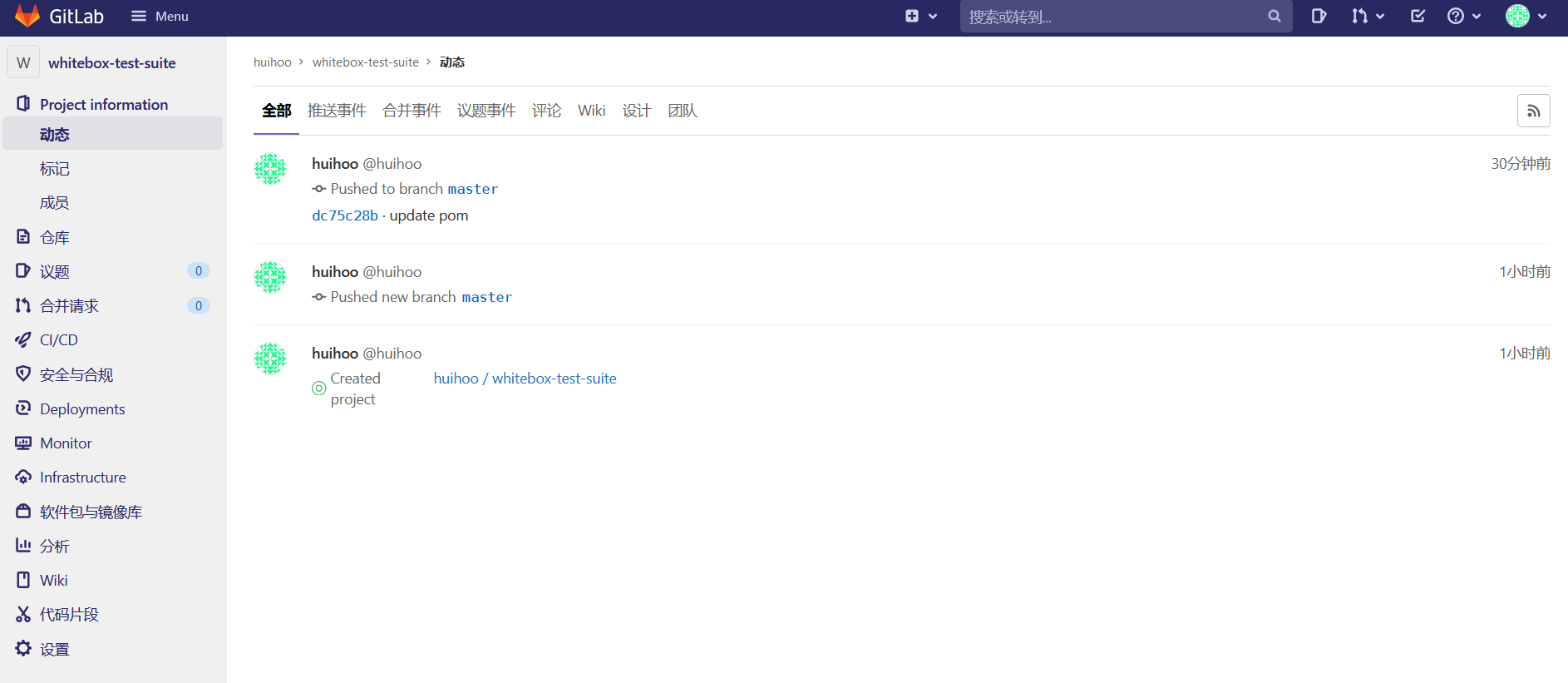Open 成员 members in sidebar

pos(54,203)
